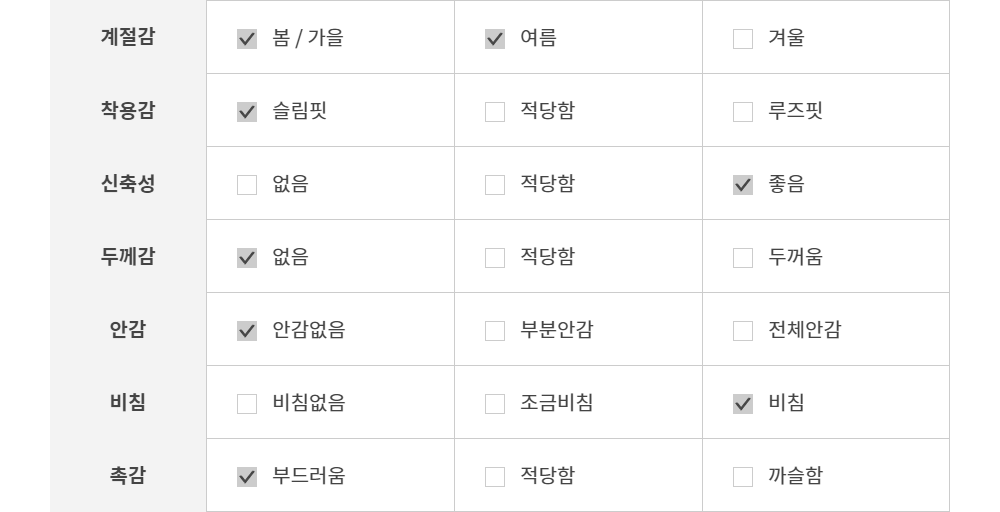
Task: Check the 부분안감 checkbox
Action: 495,332
